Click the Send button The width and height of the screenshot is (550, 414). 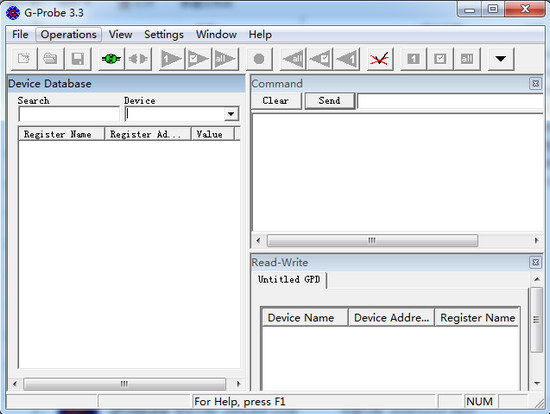[330, 101]
